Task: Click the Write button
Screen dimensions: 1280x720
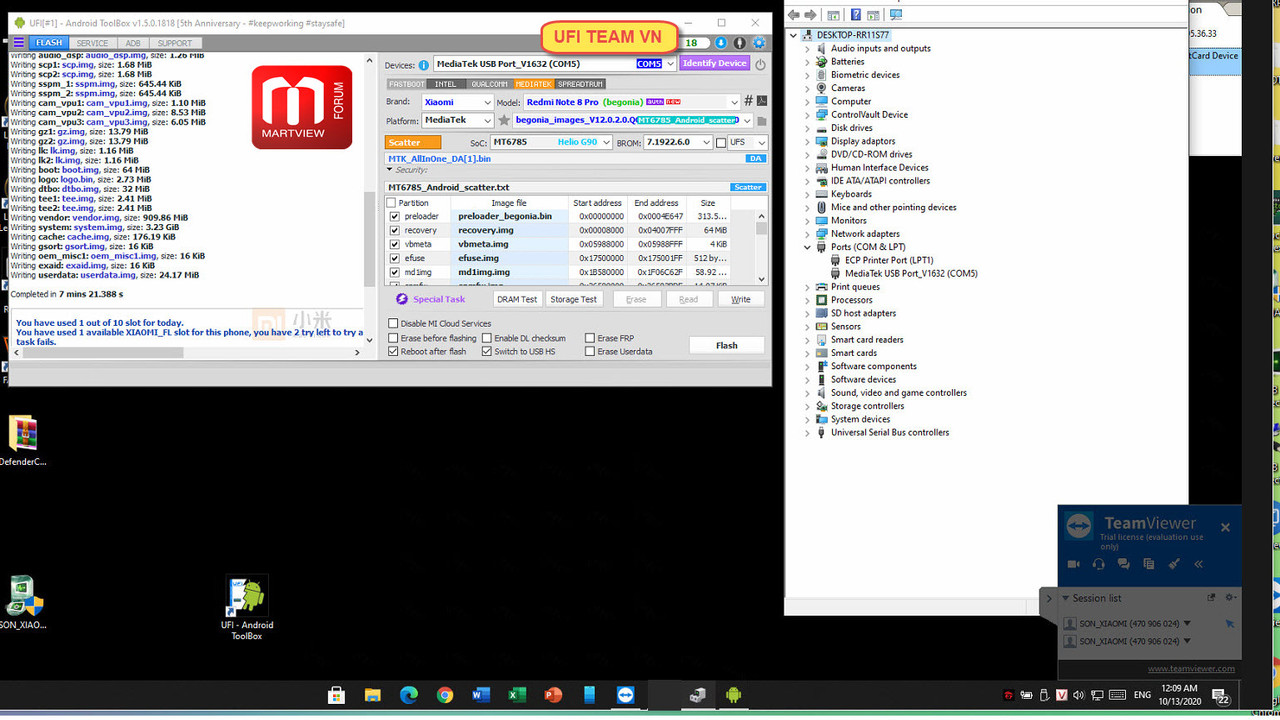Action: tap(741, 299)
